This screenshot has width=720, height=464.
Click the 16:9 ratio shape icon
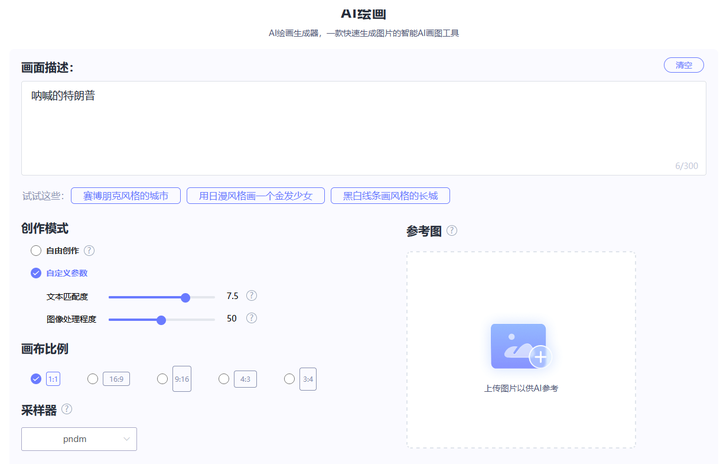[x=116, y=379]
